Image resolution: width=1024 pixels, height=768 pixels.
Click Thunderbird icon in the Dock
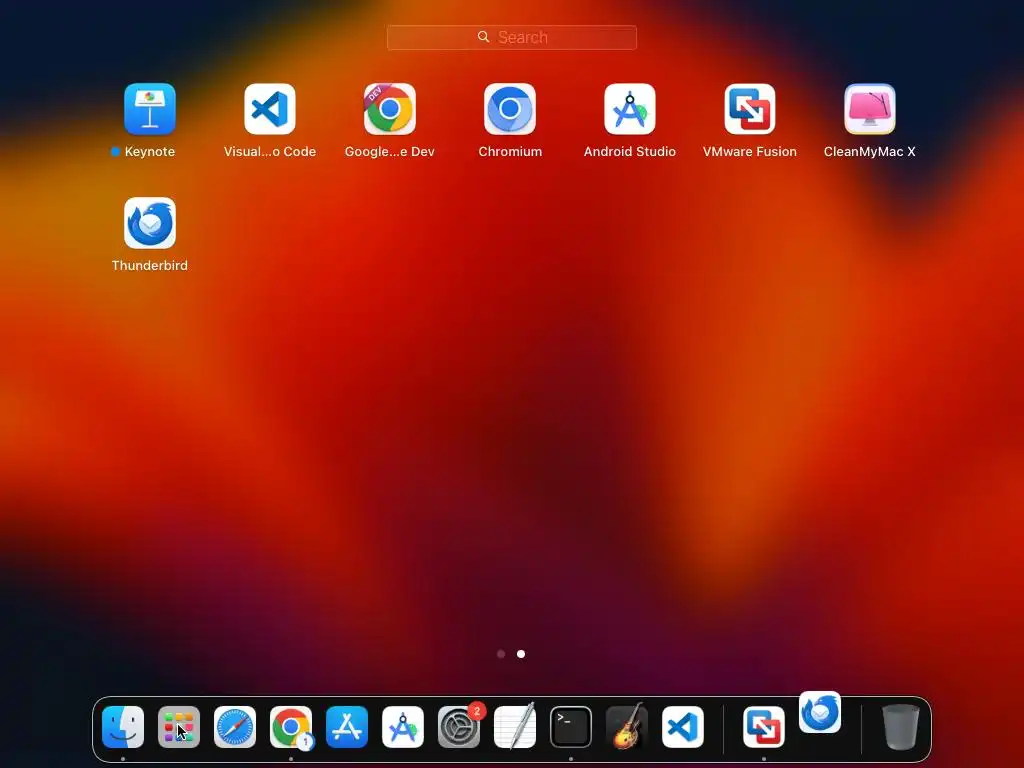point(820,712)
